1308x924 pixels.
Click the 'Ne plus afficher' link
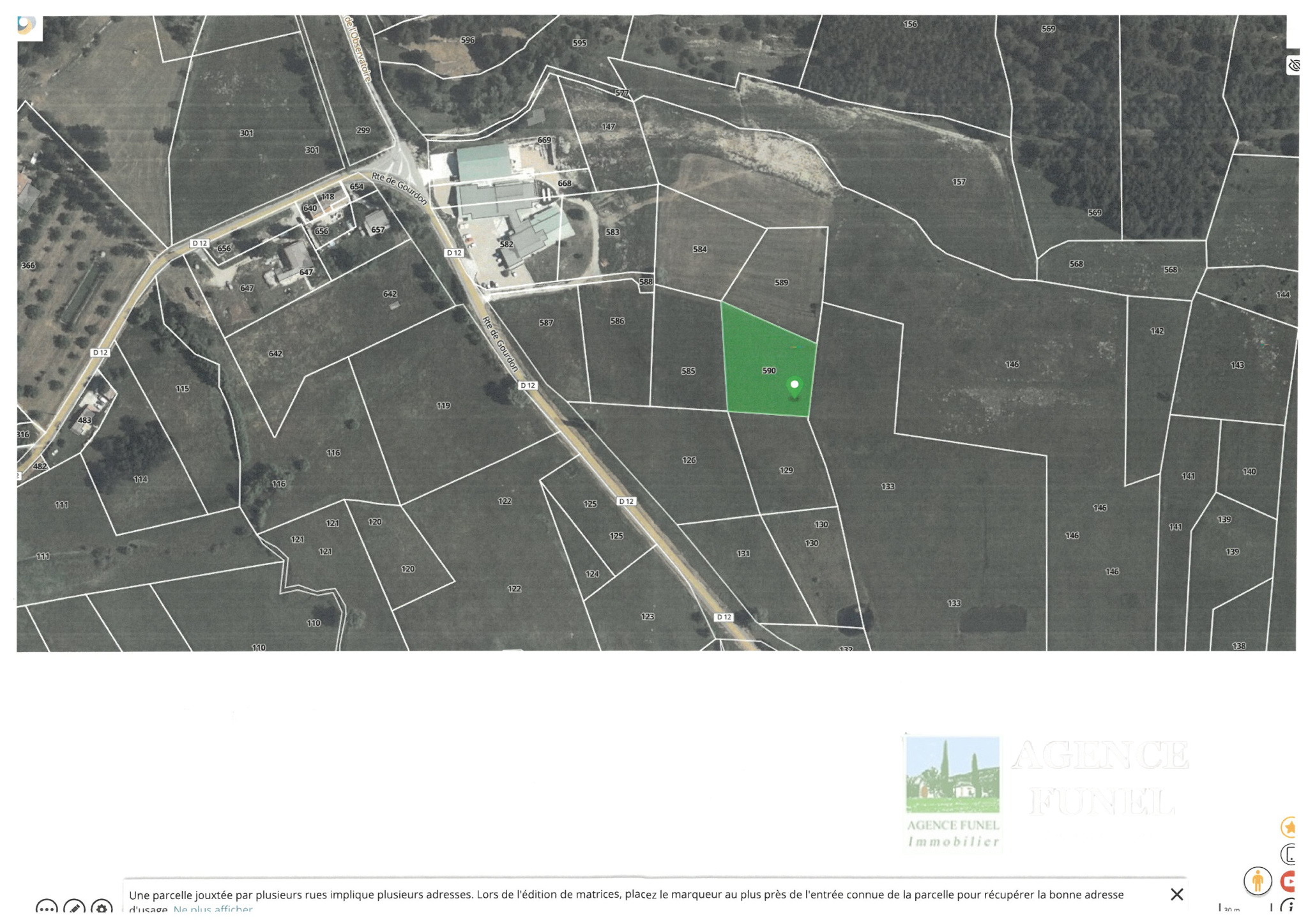[213, 909]
